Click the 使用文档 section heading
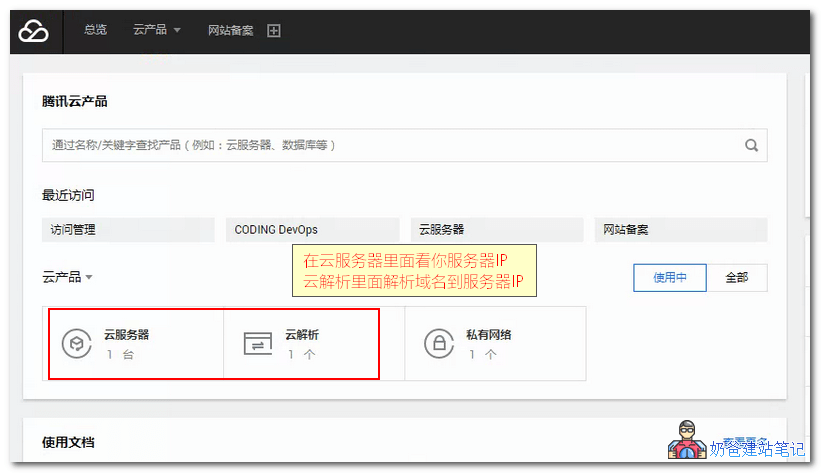Image resolution: width=821 pixels, height=473 pixels. pyautogui.click(x=68, y=443)
